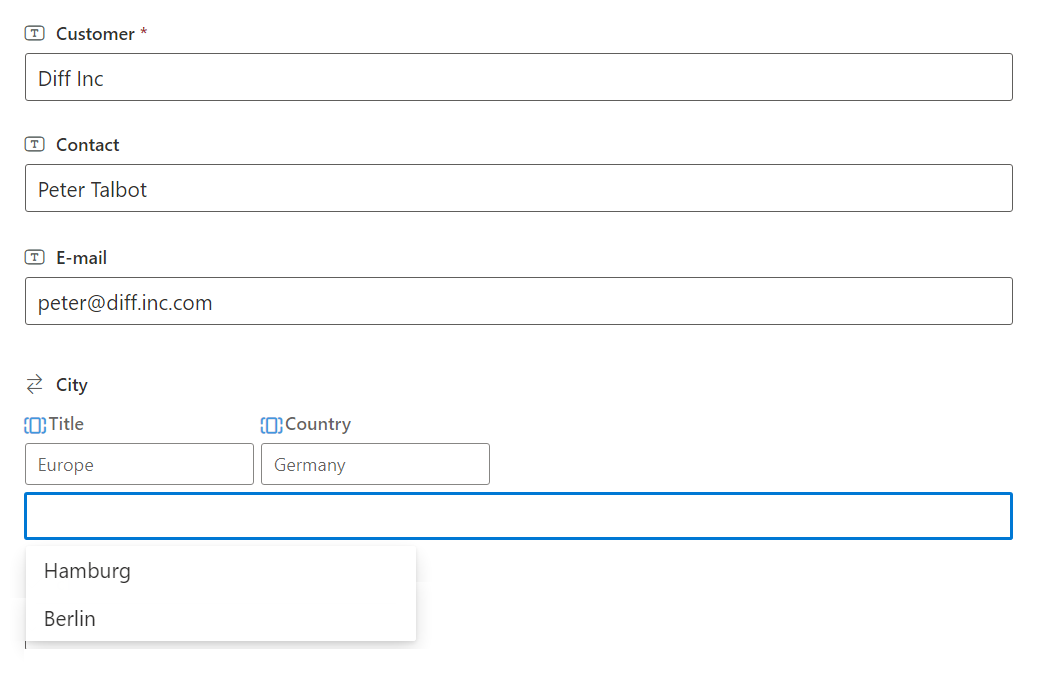Click the Title column header label

coord(66,424)
